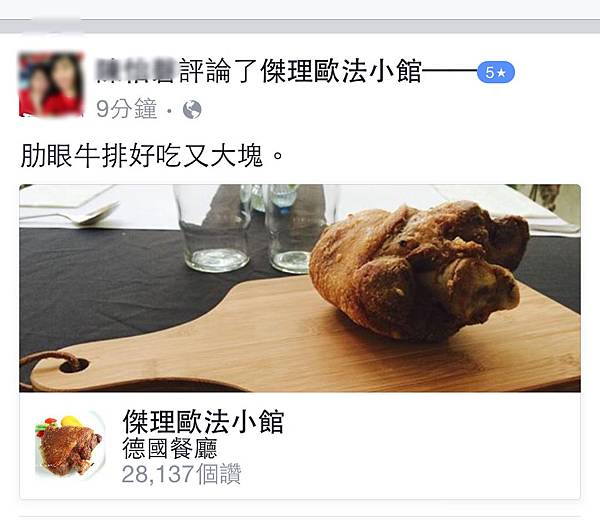The width and height of the screenshot is (600, 532).
Task: Click the gray bar at page top
Action: coord(300,26)
